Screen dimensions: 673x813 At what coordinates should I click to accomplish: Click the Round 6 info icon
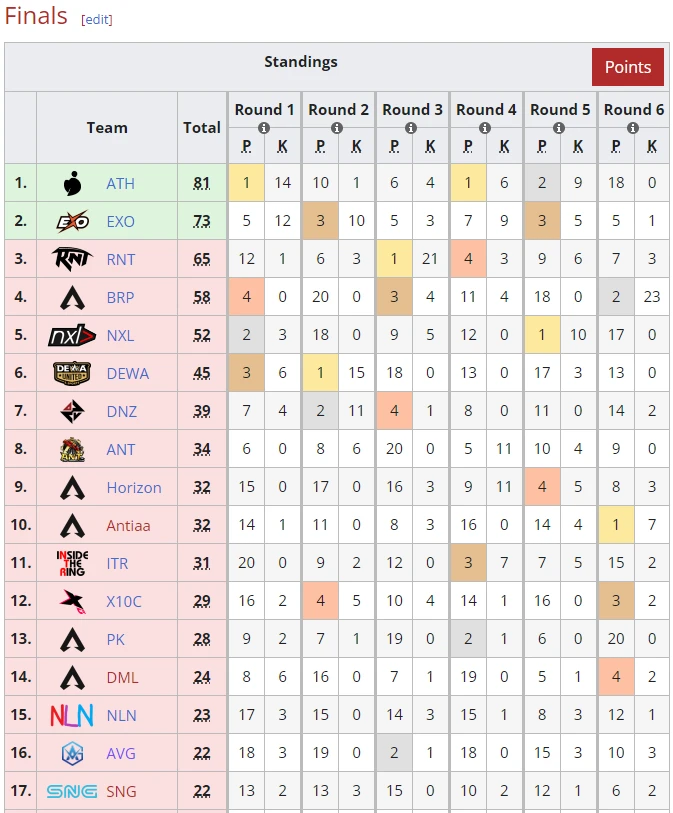click(x=633, y=128)
